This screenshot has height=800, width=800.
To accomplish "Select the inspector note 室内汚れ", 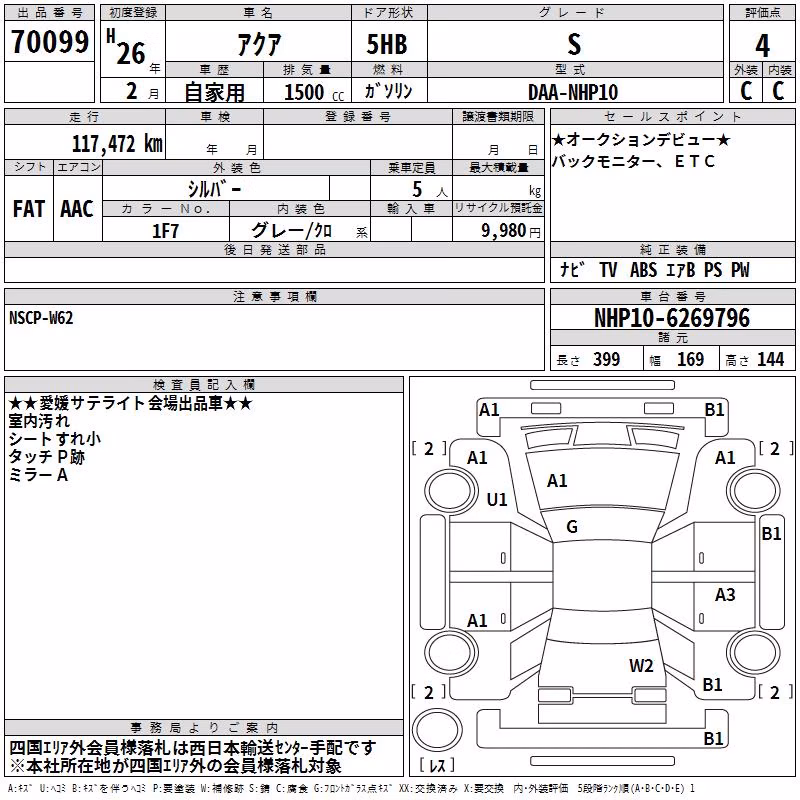I will point(39,421).
